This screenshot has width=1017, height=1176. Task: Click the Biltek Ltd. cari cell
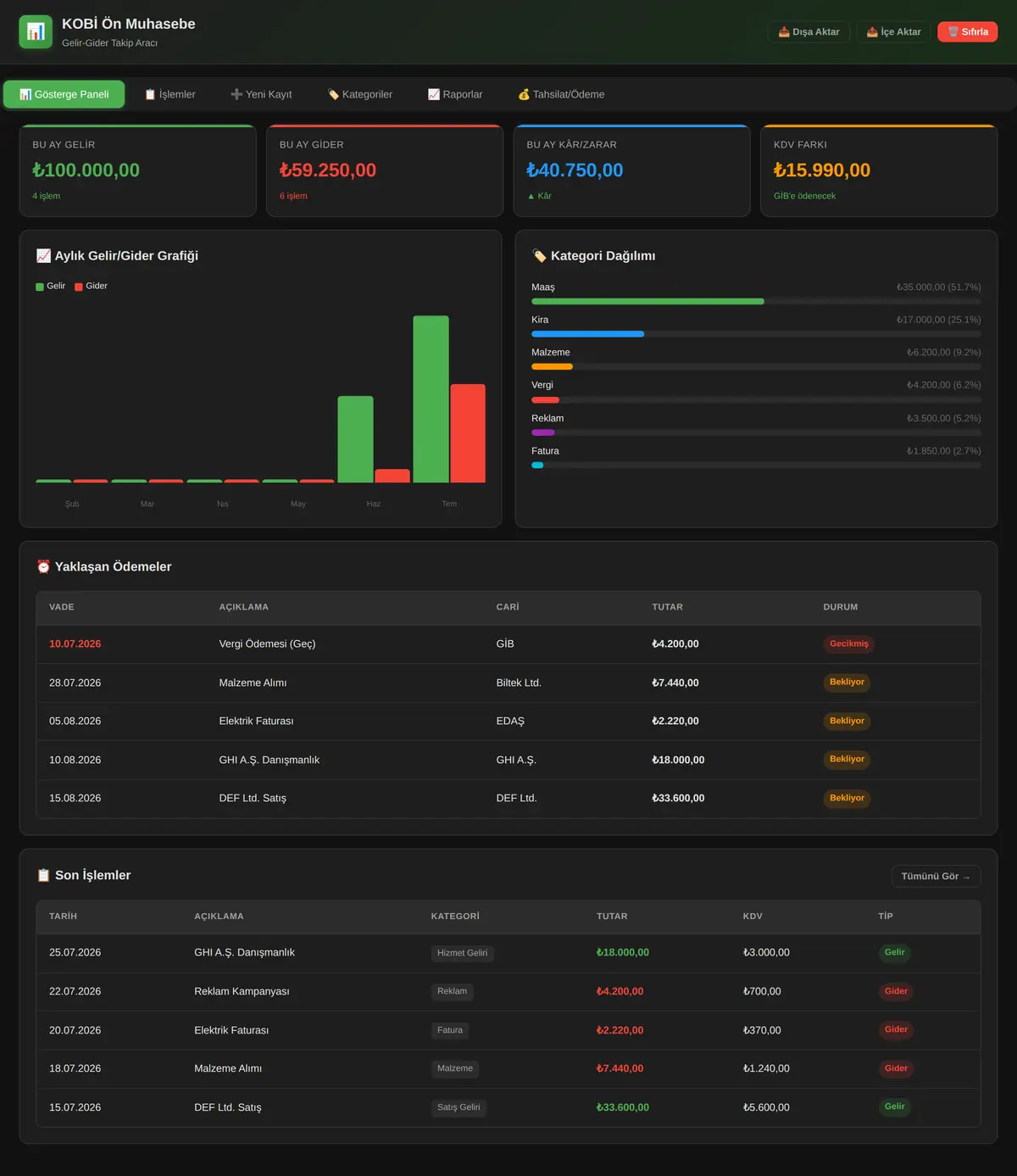(519, 683)
